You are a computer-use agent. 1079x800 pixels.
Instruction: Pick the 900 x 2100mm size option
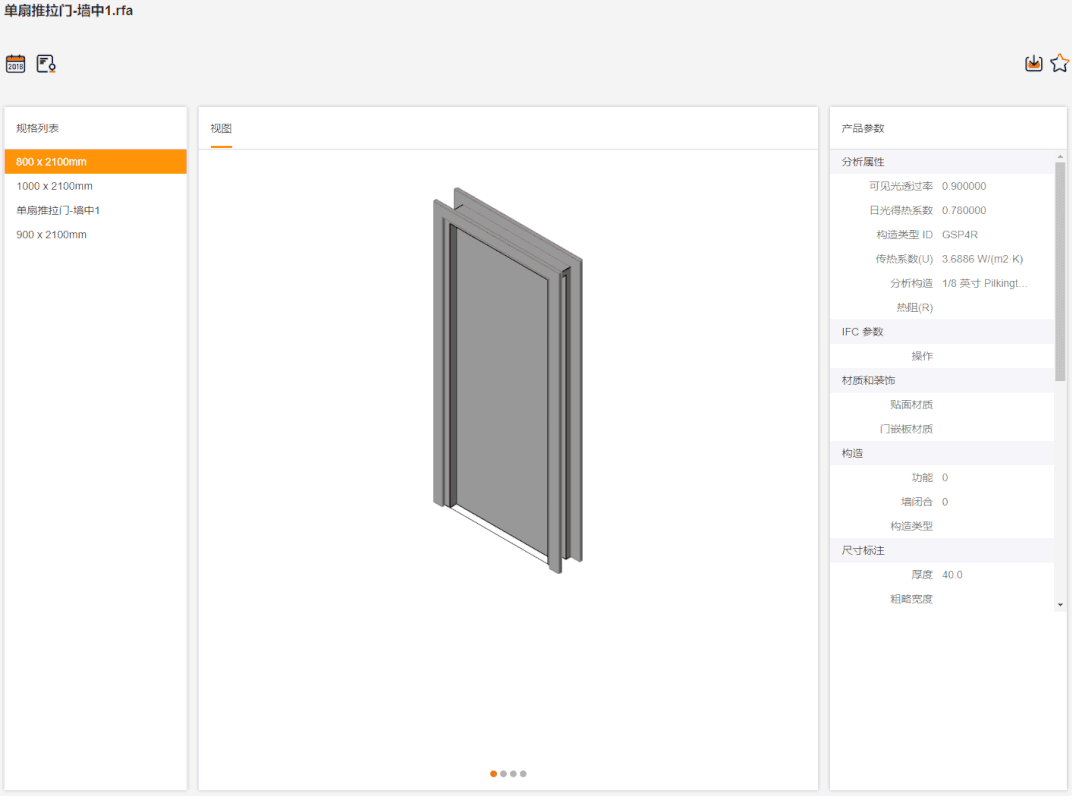pyautogui.click(x=52, y=235)
